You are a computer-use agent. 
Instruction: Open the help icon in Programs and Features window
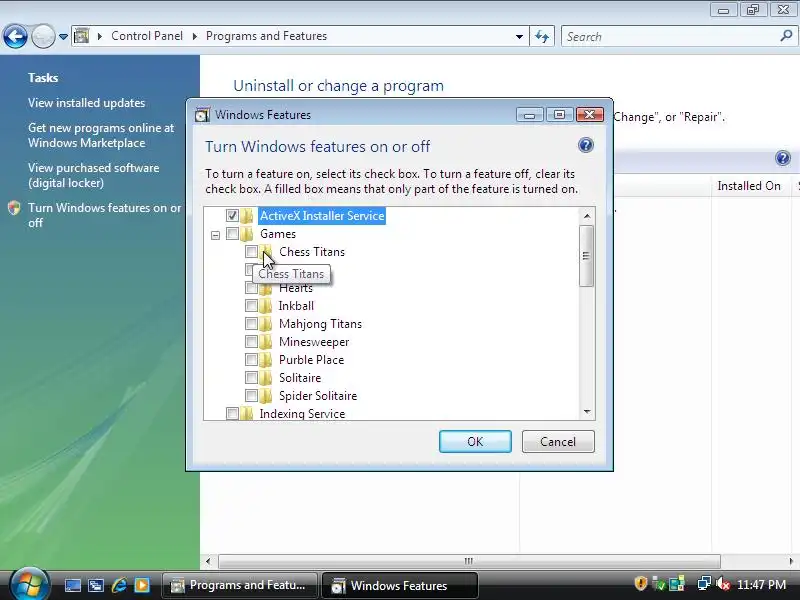point(783,158)
